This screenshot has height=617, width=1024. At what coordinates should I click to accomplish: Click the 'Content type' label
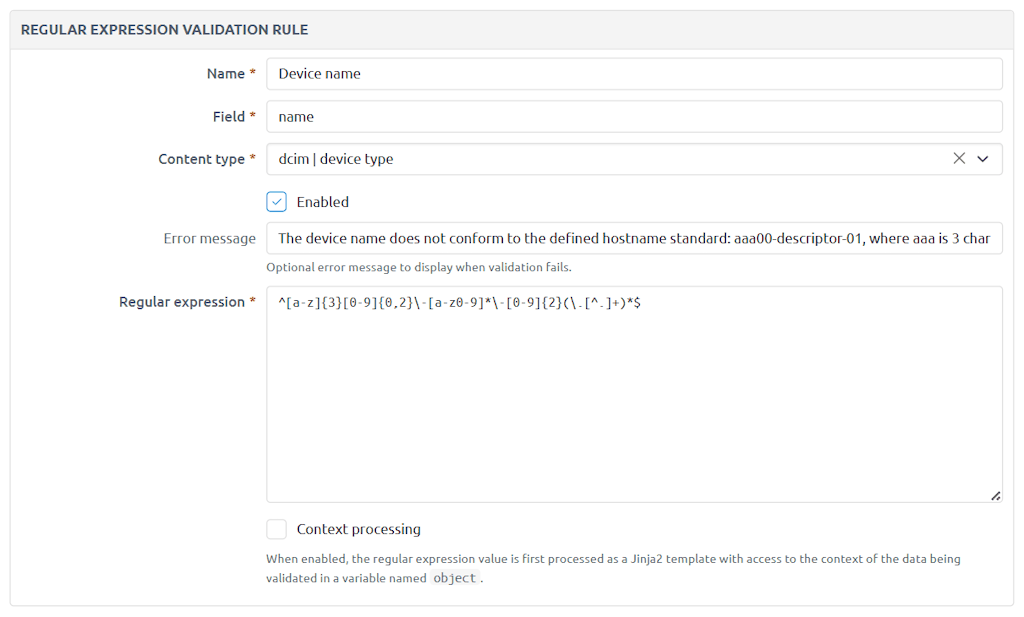(x=201, y=159)
